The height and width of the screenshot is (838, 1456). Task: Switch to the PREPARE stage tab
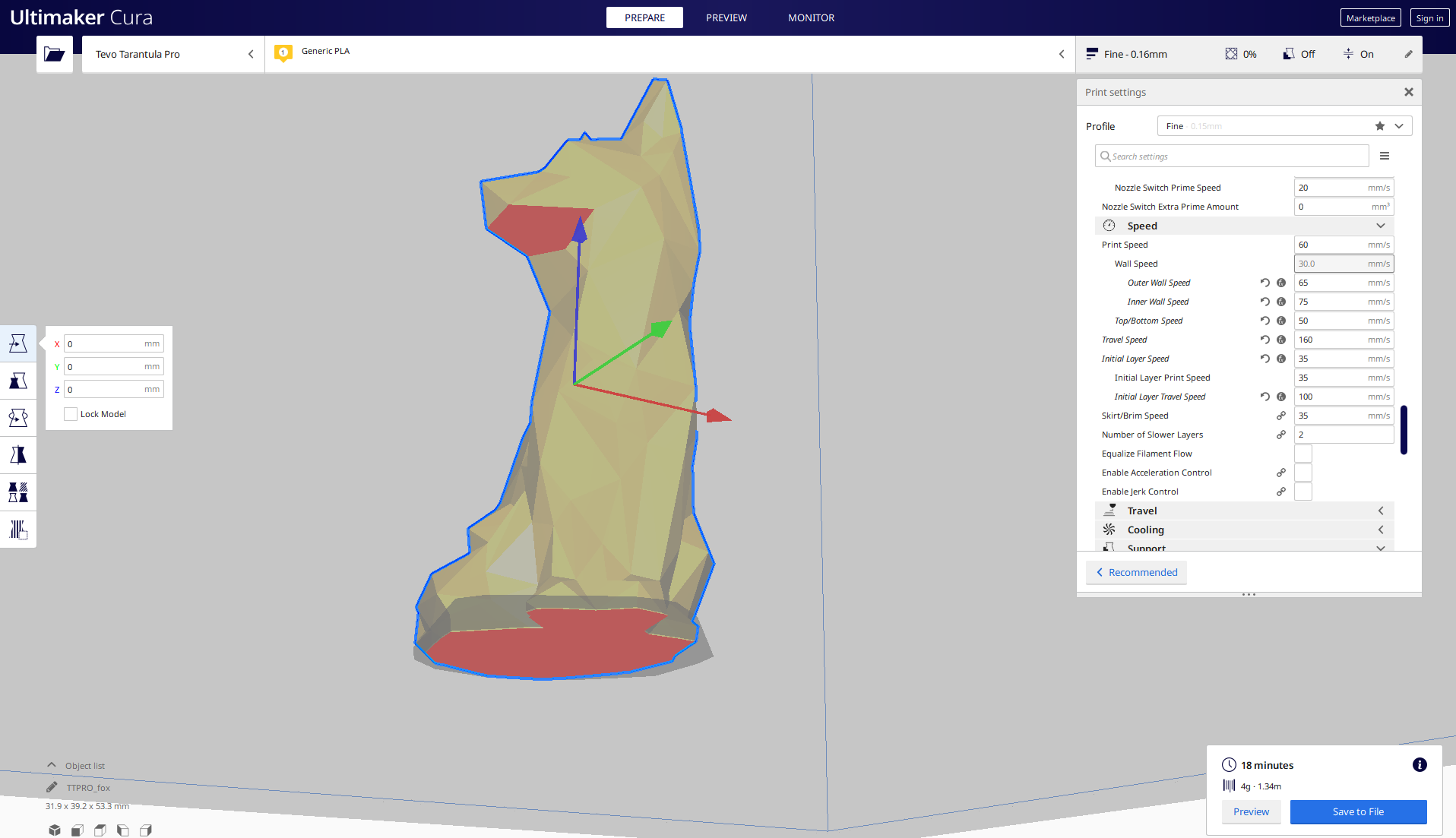pyautogui.click(x=644, y=17)
